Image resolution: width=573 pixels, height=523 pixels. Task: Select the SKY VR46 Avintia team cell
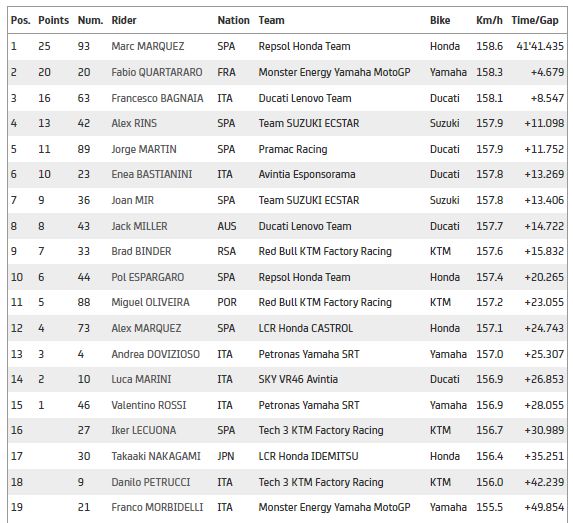298,379
